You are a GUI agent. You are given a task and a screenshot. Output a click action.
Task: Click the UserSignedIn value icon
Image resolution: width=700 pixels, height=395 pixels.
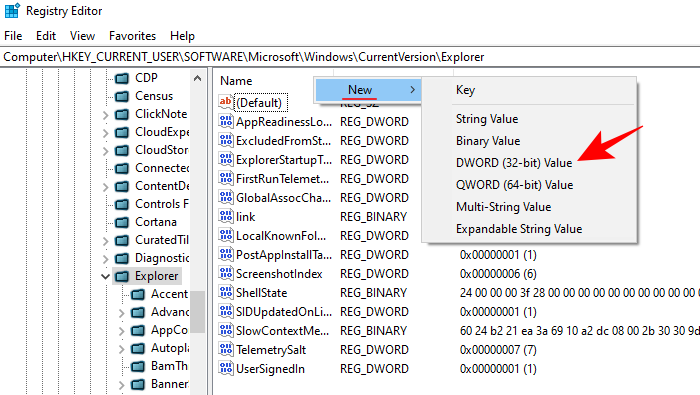pos(225,368)
